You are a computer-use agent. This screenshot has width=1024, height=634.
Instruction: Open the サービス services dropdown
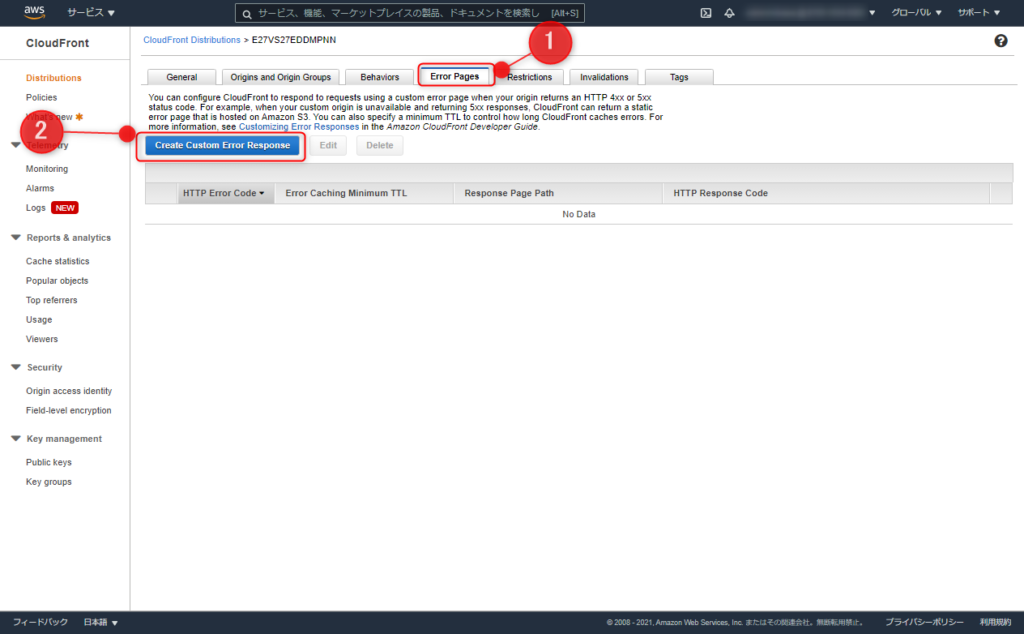[90, 13]
